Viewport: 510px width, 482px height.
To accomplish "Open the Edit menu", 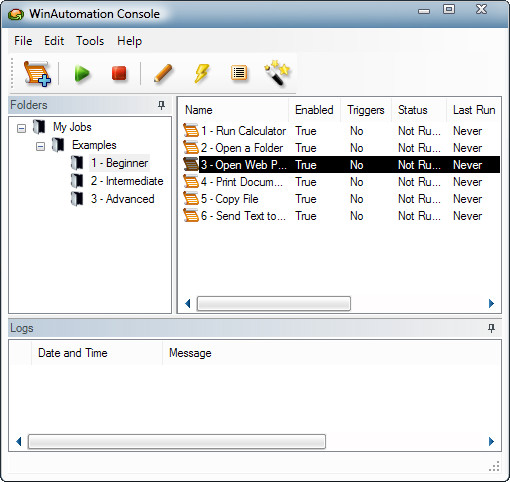I will pos(54,41).
